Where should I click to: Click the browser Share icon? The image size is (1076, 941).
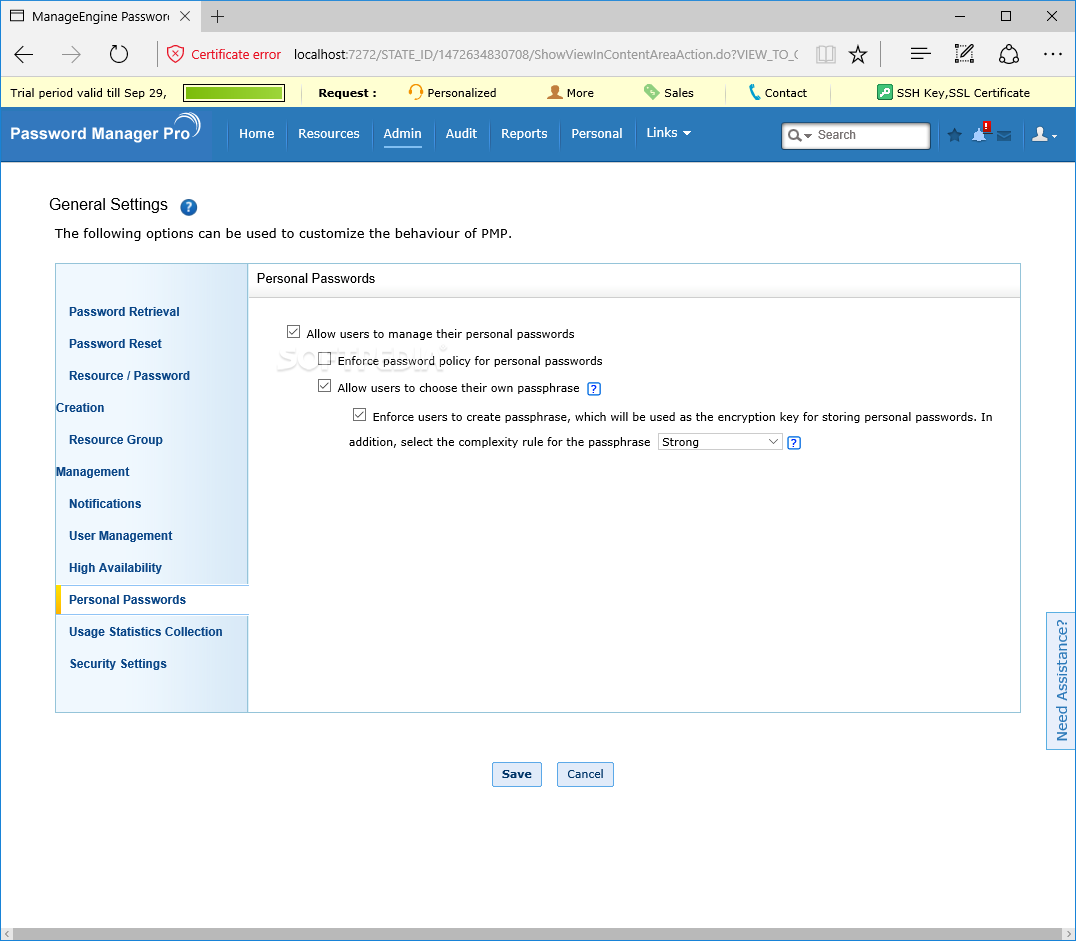click(x=1009, y=54)
